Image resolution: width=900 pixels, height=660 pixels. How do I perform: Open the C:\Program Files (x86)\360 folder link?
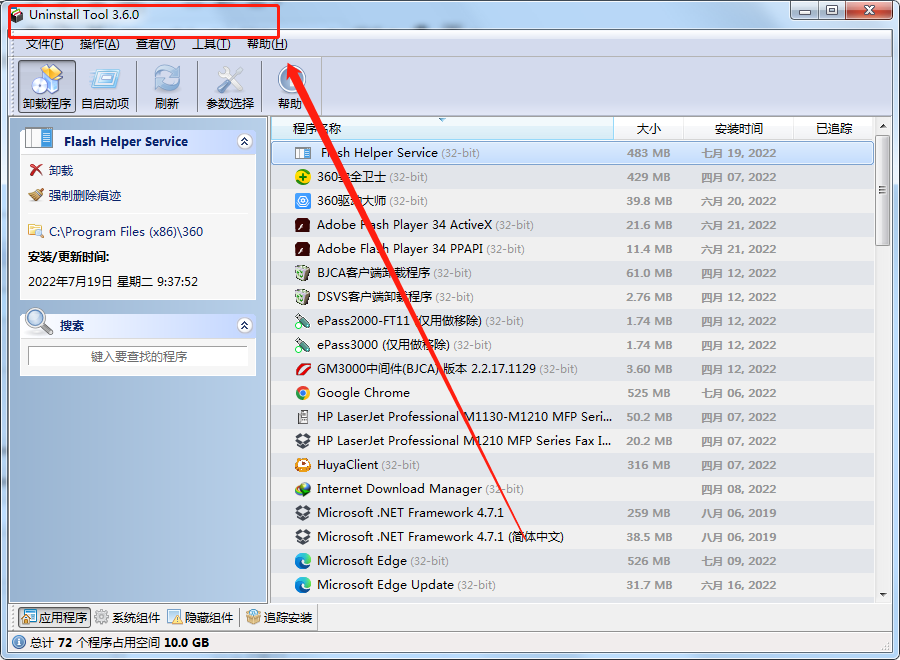[x=126, y=232]
